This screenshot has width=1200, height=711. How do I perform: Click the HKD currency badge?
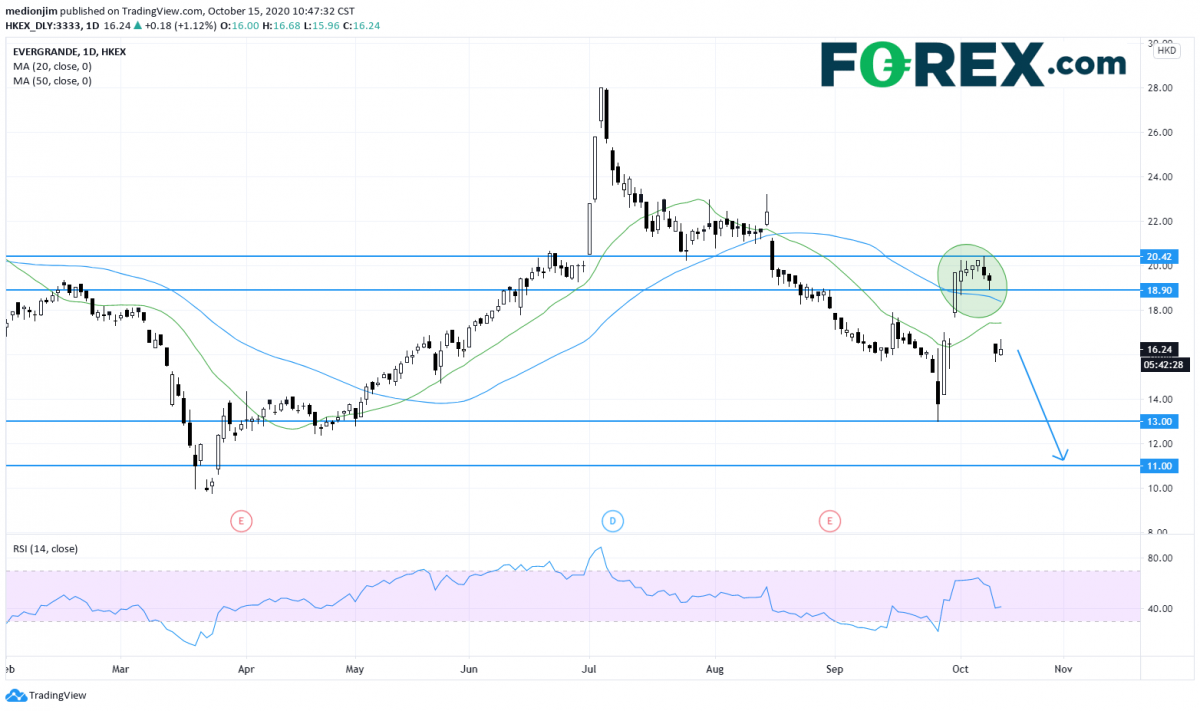click(x=1167, y=50)
